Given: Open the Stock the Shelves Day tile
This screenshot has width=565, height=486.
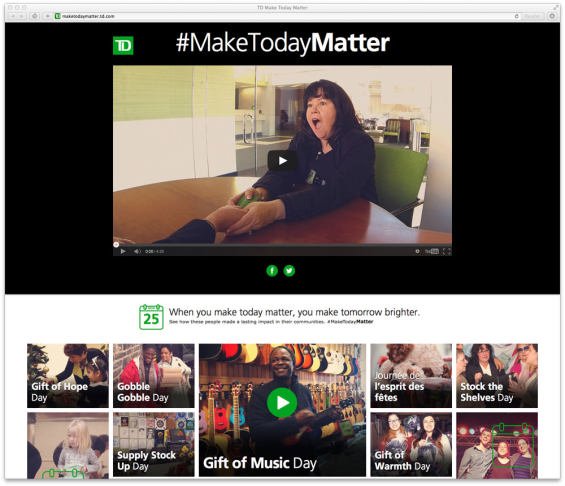Looking at the screenshot, I should [x=497, y=376].
